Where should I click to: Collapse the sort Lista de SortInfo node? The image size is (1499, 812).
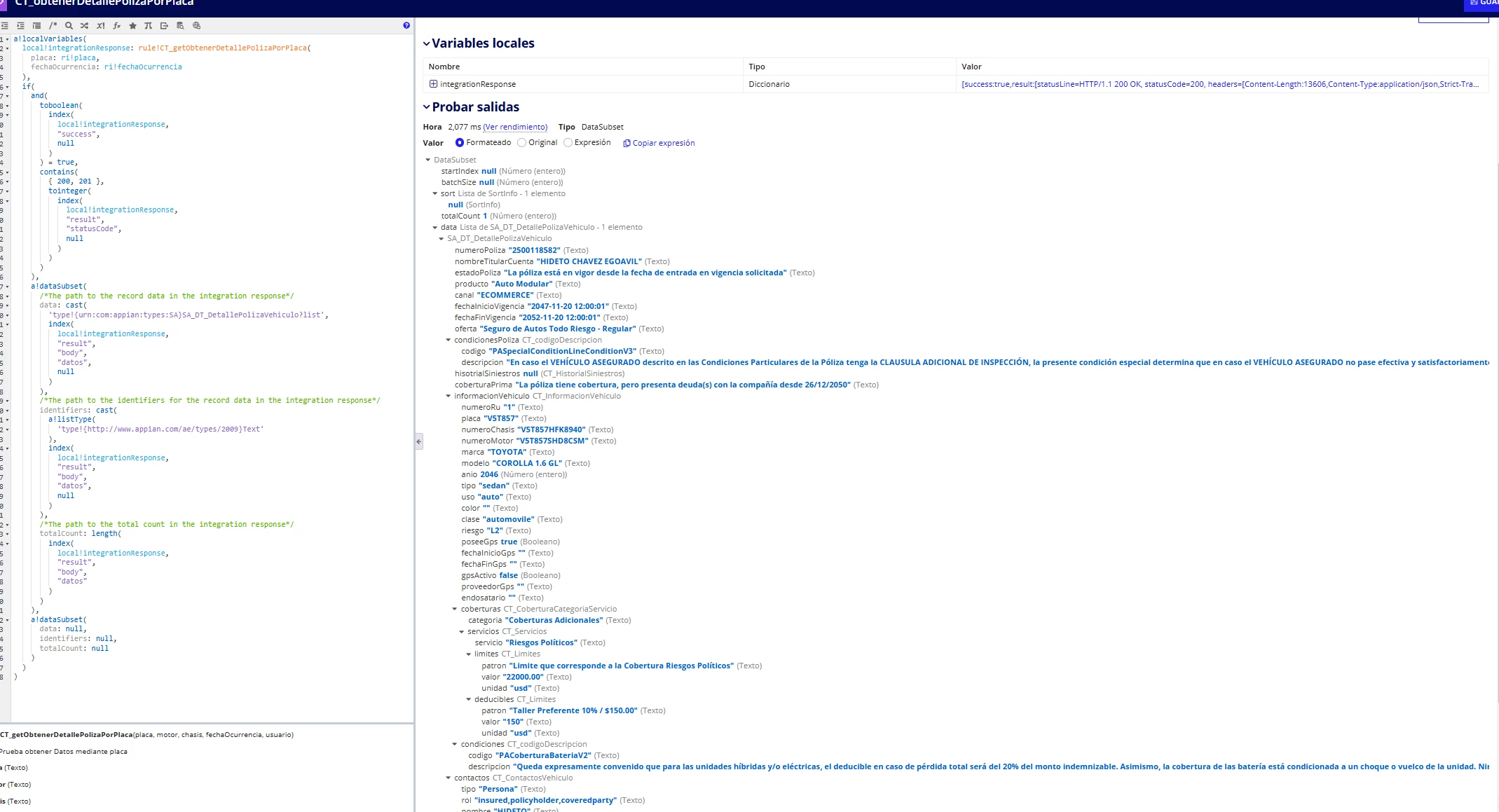(x=435, y=193)
